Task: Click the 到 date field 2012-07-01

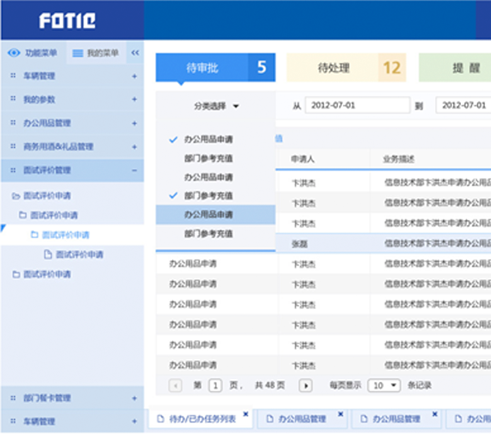Action: click(463, 105)
